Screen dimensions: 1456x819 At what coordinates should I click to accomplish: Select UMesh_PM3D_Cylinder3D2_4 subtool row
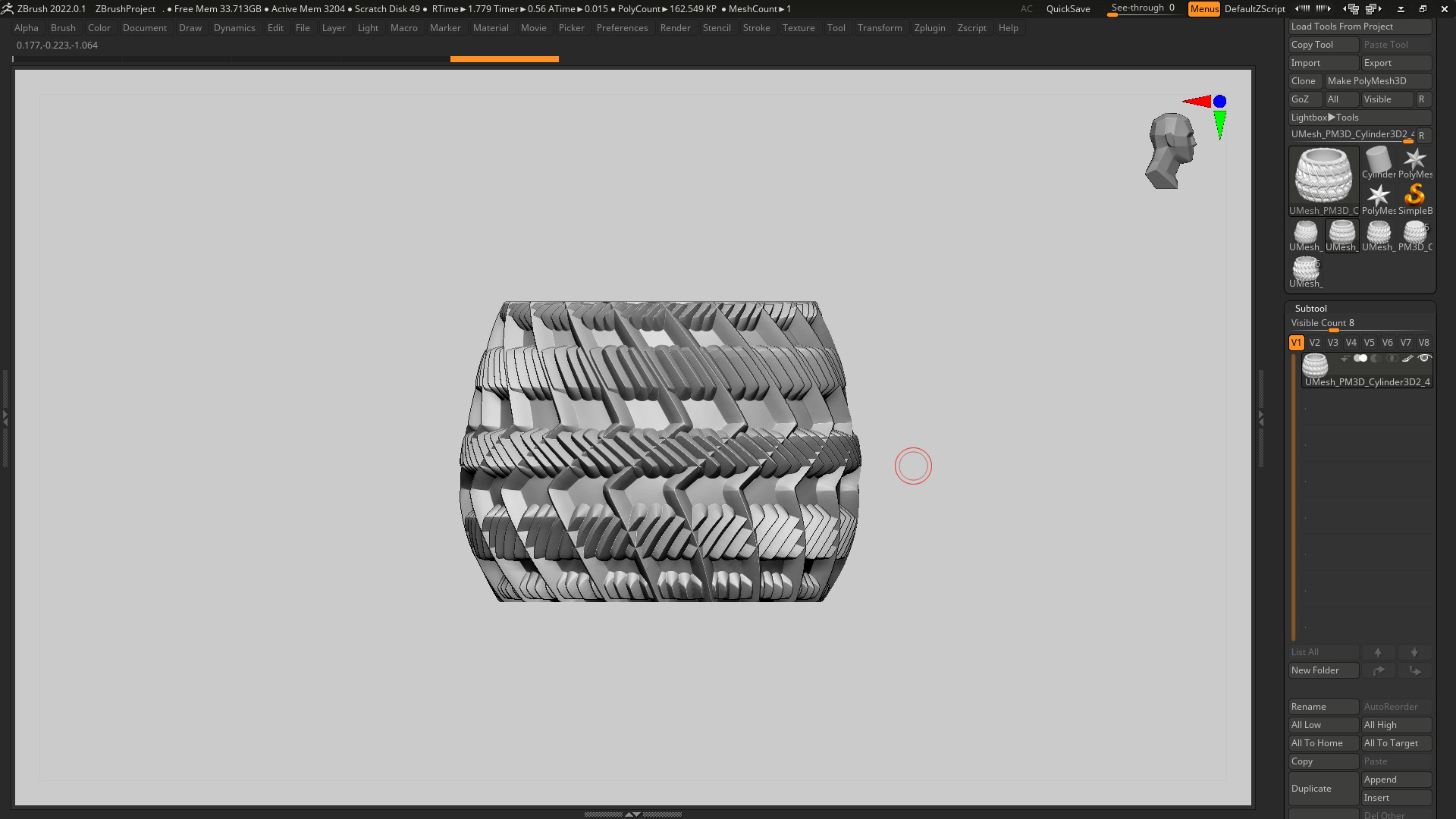coord(1367,370)
